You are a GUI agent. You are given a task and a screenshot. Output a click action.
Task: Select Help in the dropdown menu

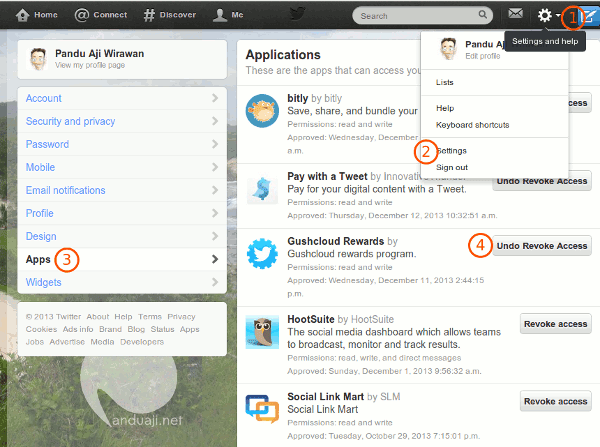coord(445,108)
